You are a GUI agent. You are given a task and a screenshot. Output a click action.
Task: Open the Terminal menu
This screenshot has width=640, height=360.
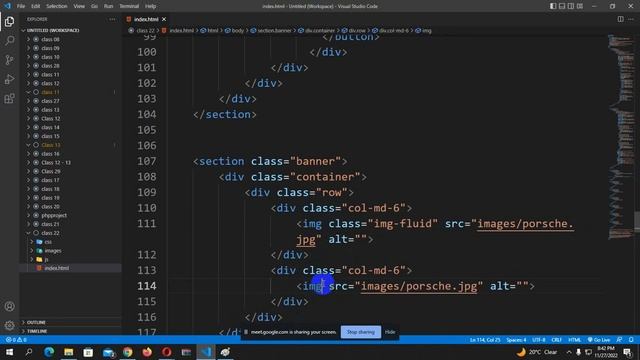pyautogui.click(x=129, y=6)
